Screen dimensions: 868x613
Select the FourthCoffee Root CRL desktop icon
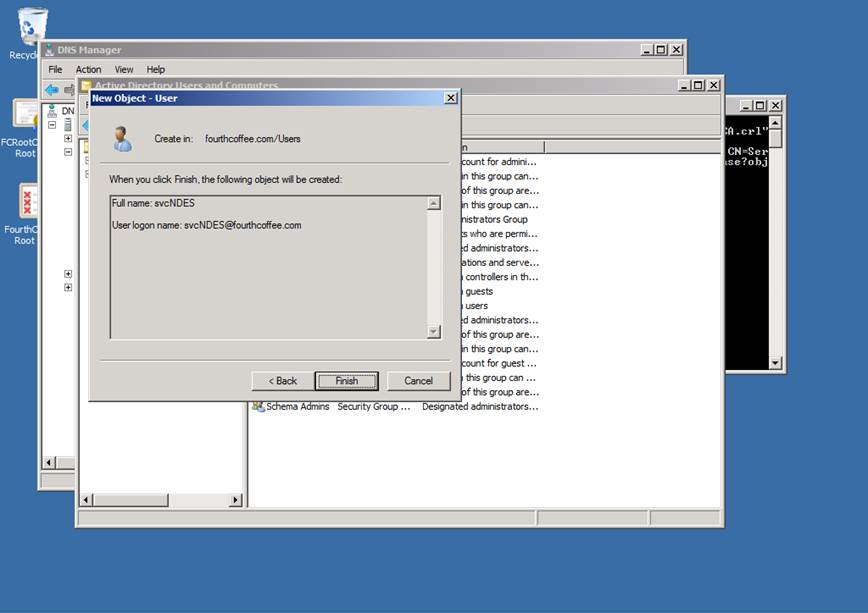[27, 199]
